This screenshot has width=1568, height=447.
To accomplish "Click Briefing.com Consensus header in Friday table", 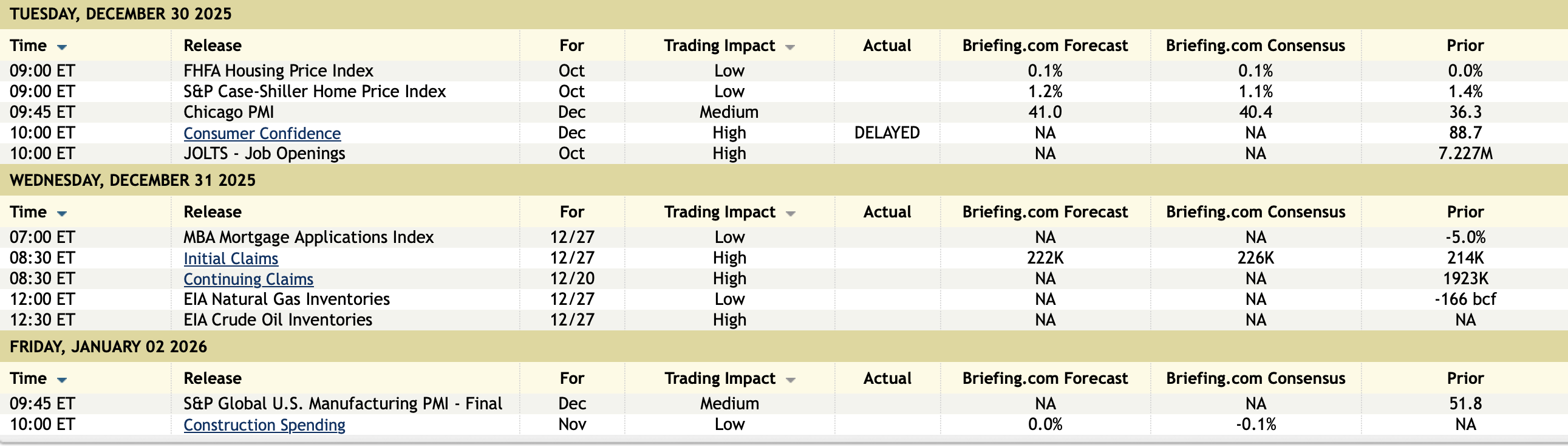I will pos(1255,378).
